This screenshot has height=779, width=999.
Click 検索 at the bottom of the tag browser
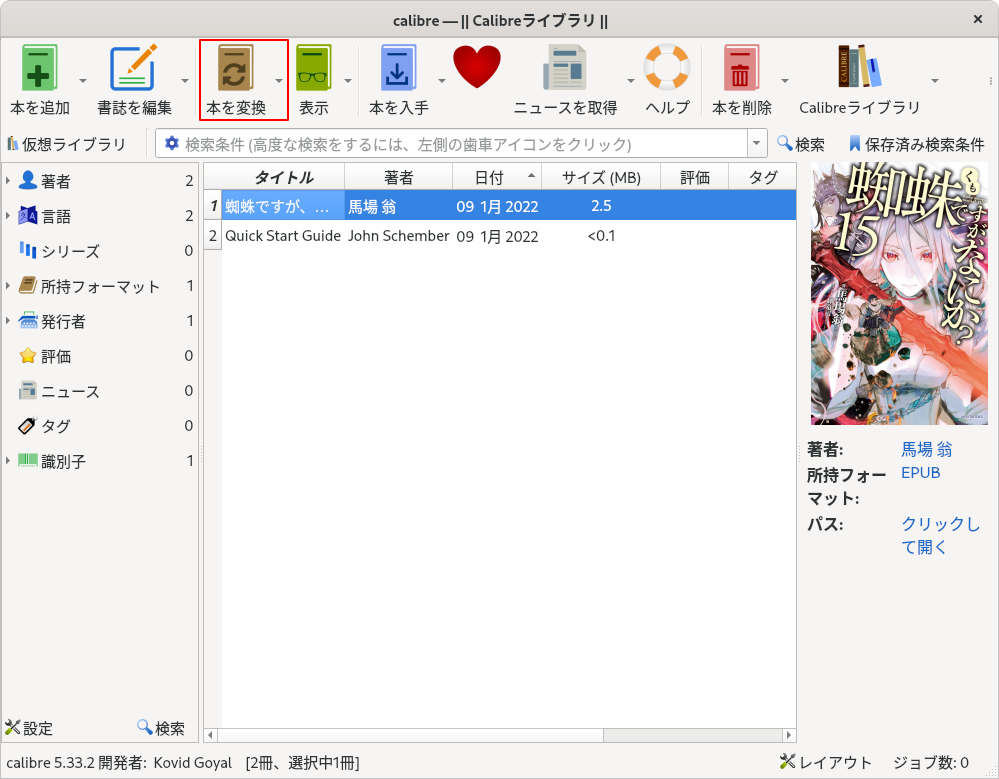[161, 728]
